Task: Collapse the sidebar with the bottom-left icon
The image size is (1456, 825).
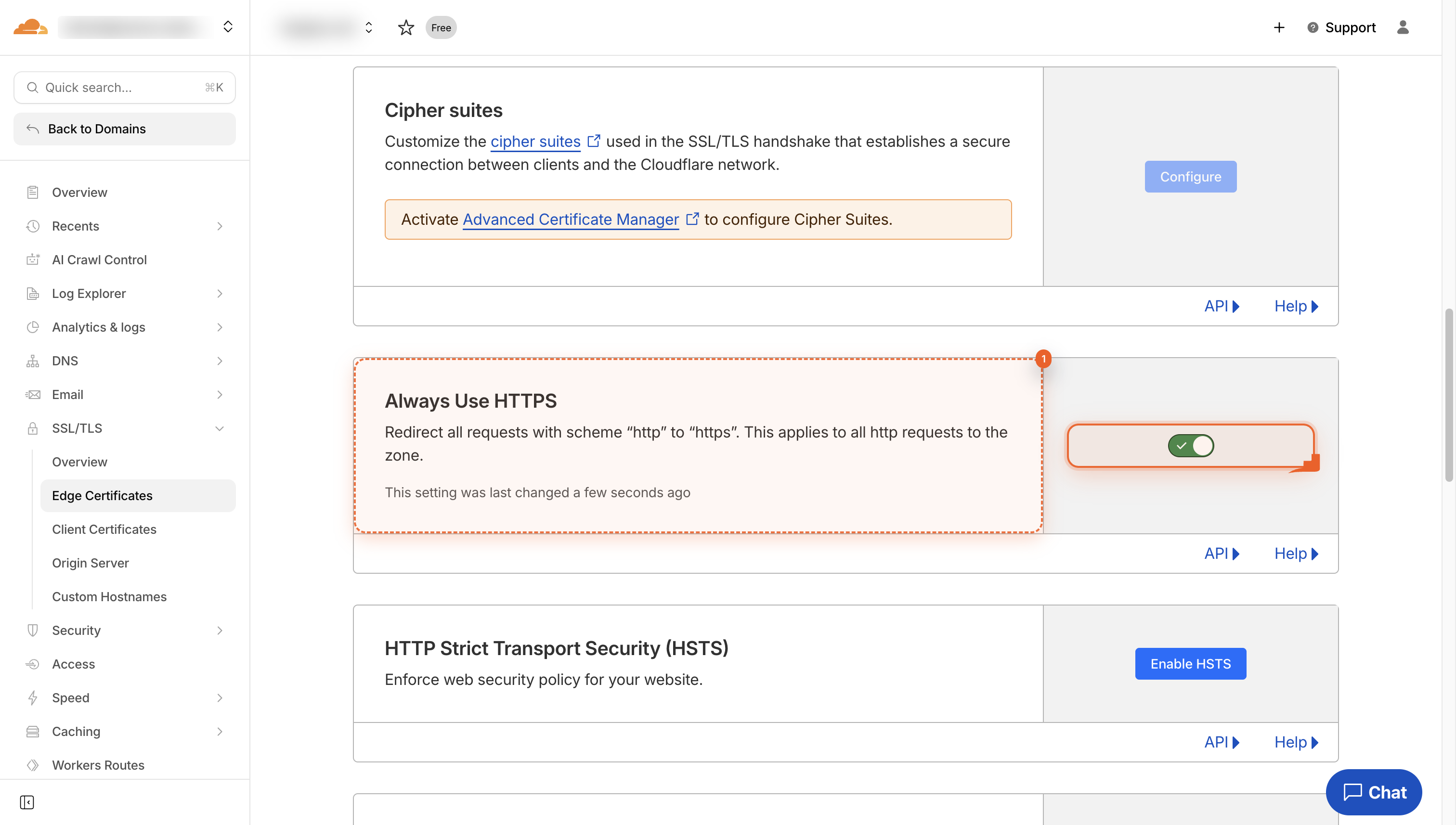Action: (x=26, y=803)
